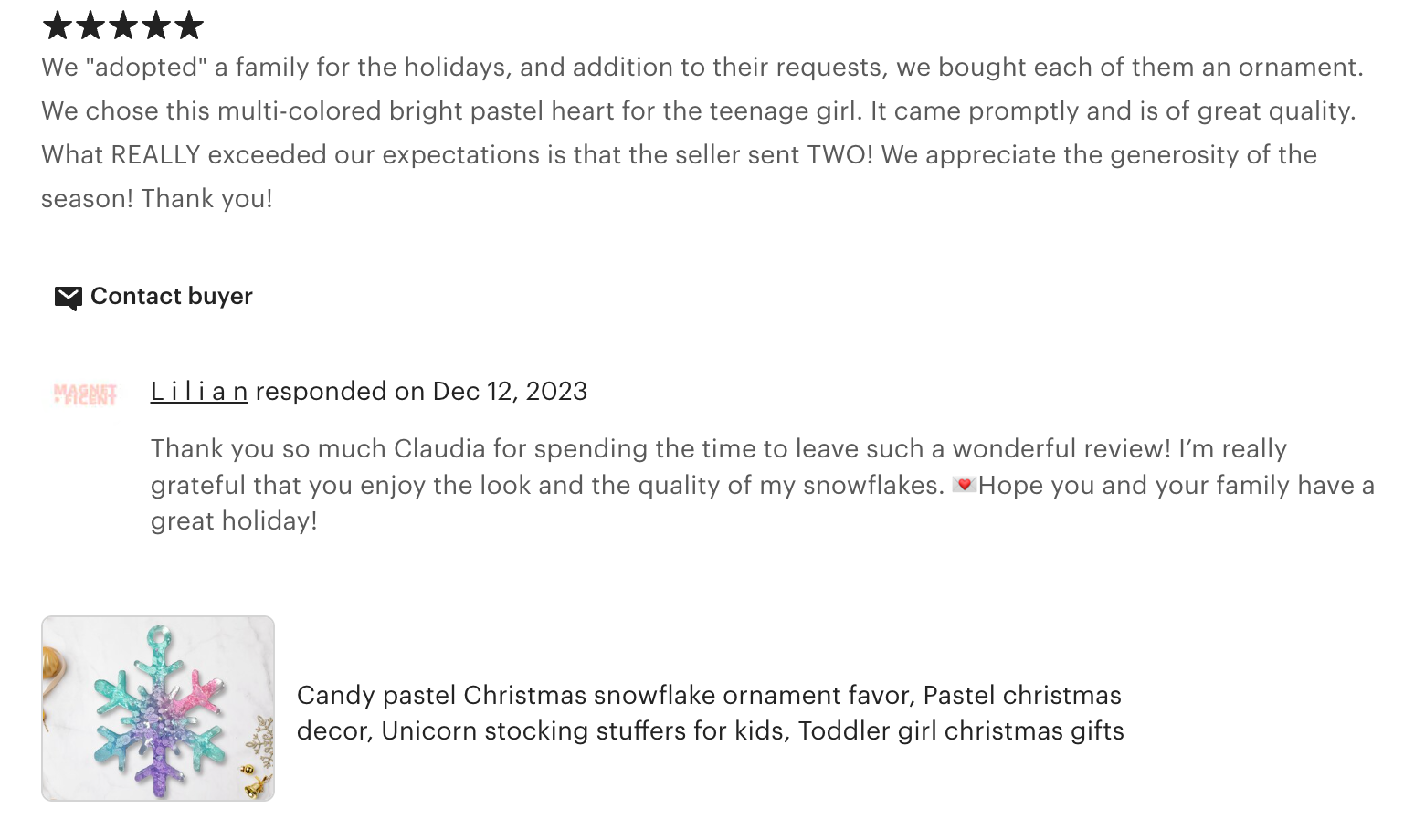The image size is (1425, 840).
Task: Click the response date Dec 12, 2023
Action: click(x=510, y=392)
